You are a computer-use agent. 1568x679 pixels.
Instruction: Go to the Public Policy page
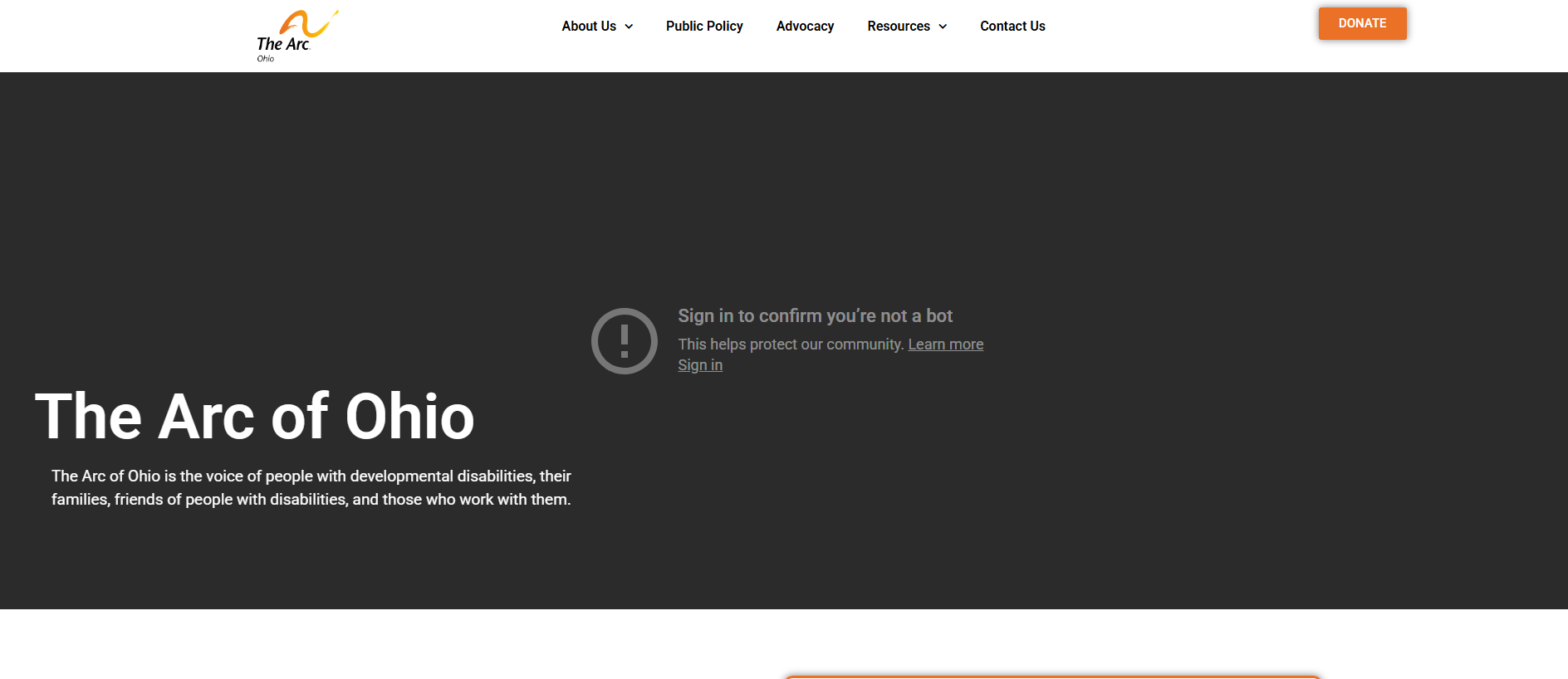tap(704, 27)
